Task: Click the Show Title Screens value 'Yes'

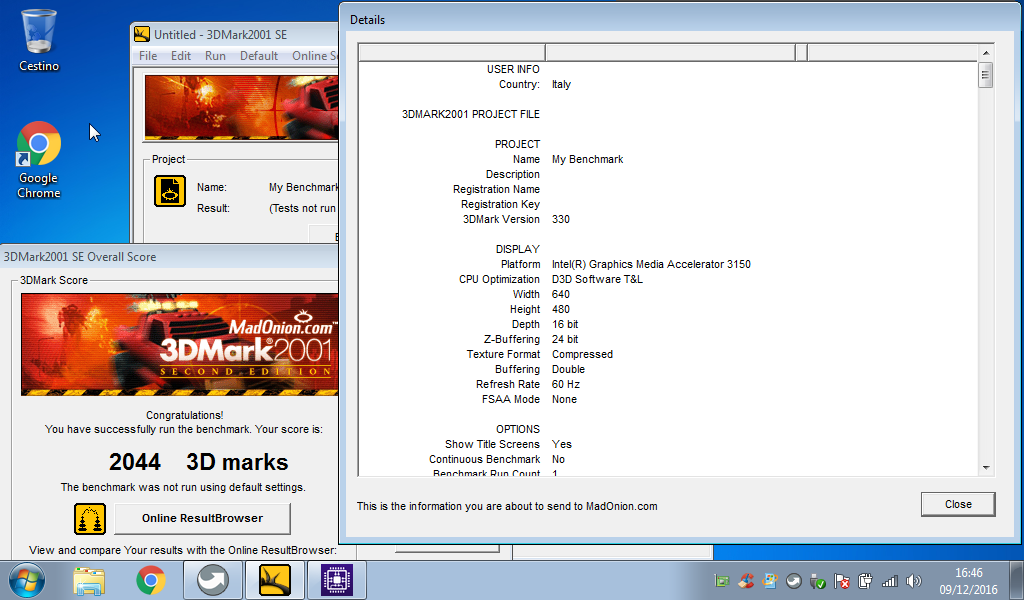Action: 562,445
